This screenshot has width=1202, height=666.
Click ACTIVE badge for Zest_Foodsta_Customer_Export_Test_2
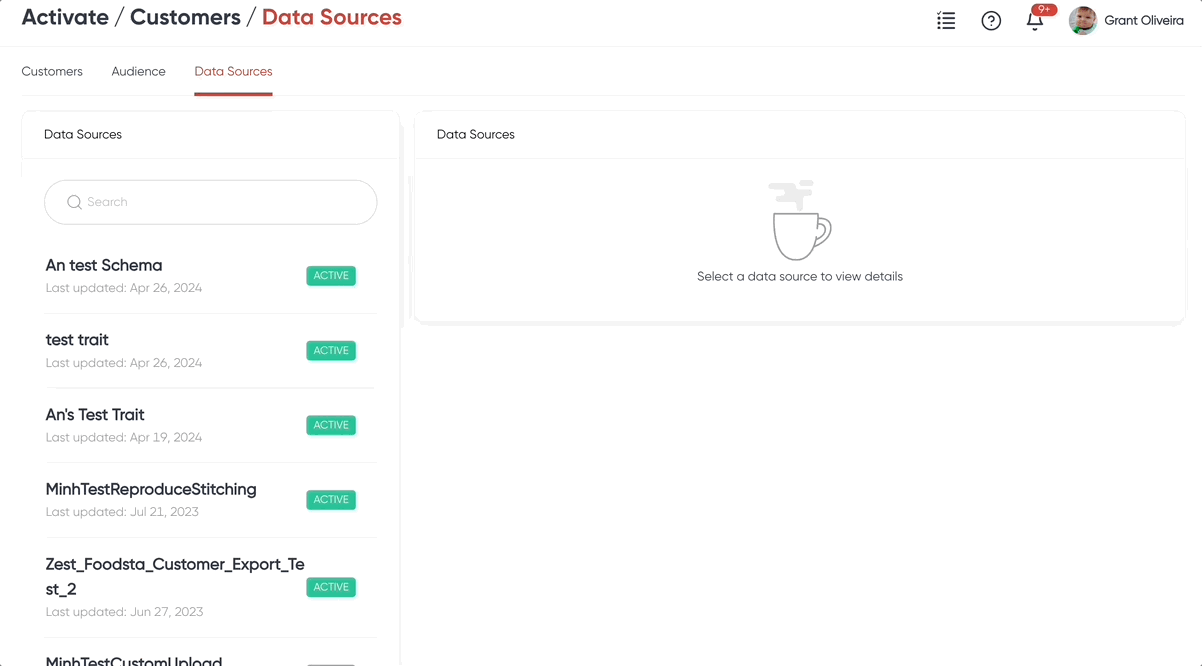click(331, 587)
